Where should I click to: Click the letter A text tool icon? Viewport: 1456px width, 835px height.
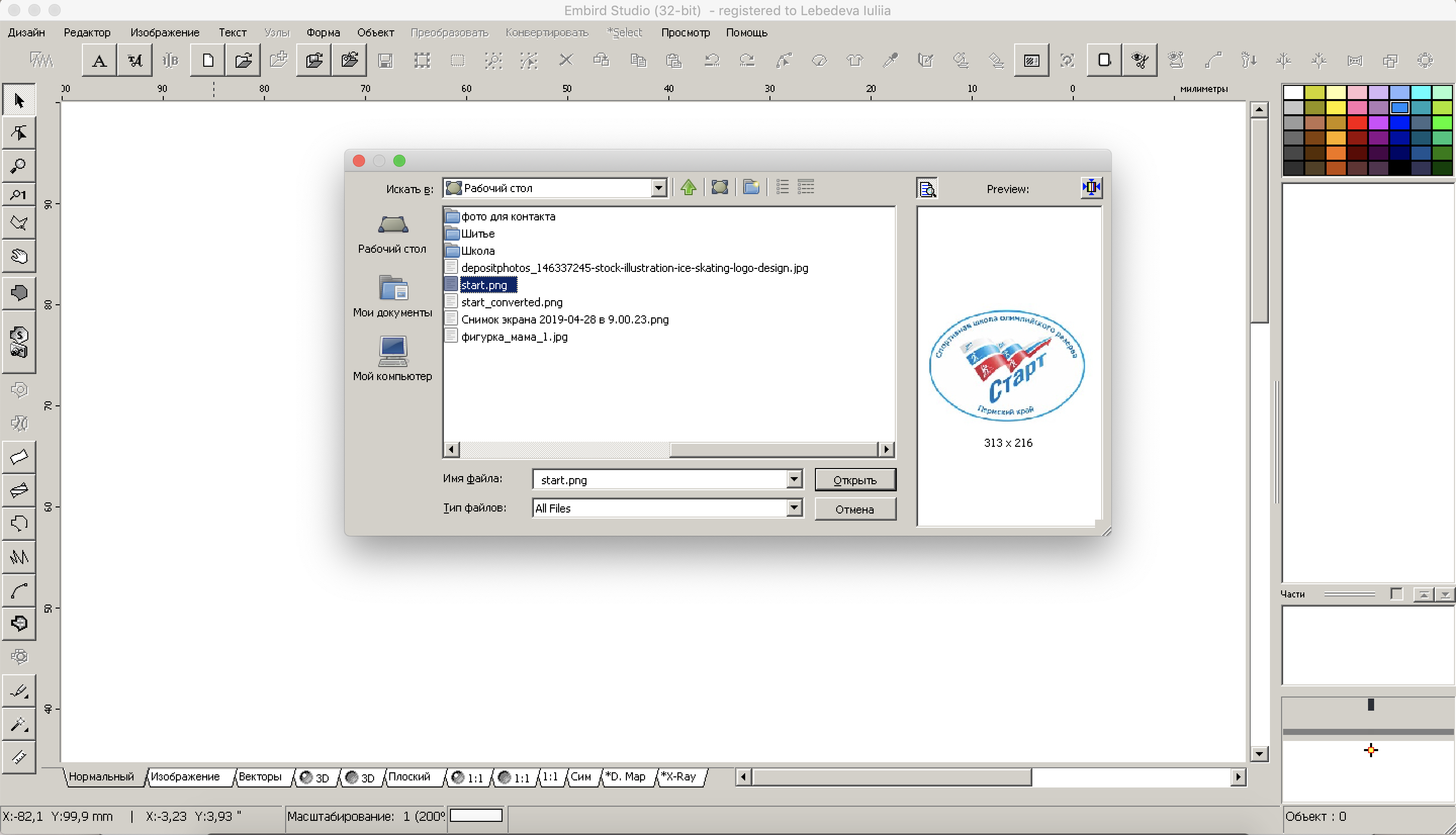99,60
